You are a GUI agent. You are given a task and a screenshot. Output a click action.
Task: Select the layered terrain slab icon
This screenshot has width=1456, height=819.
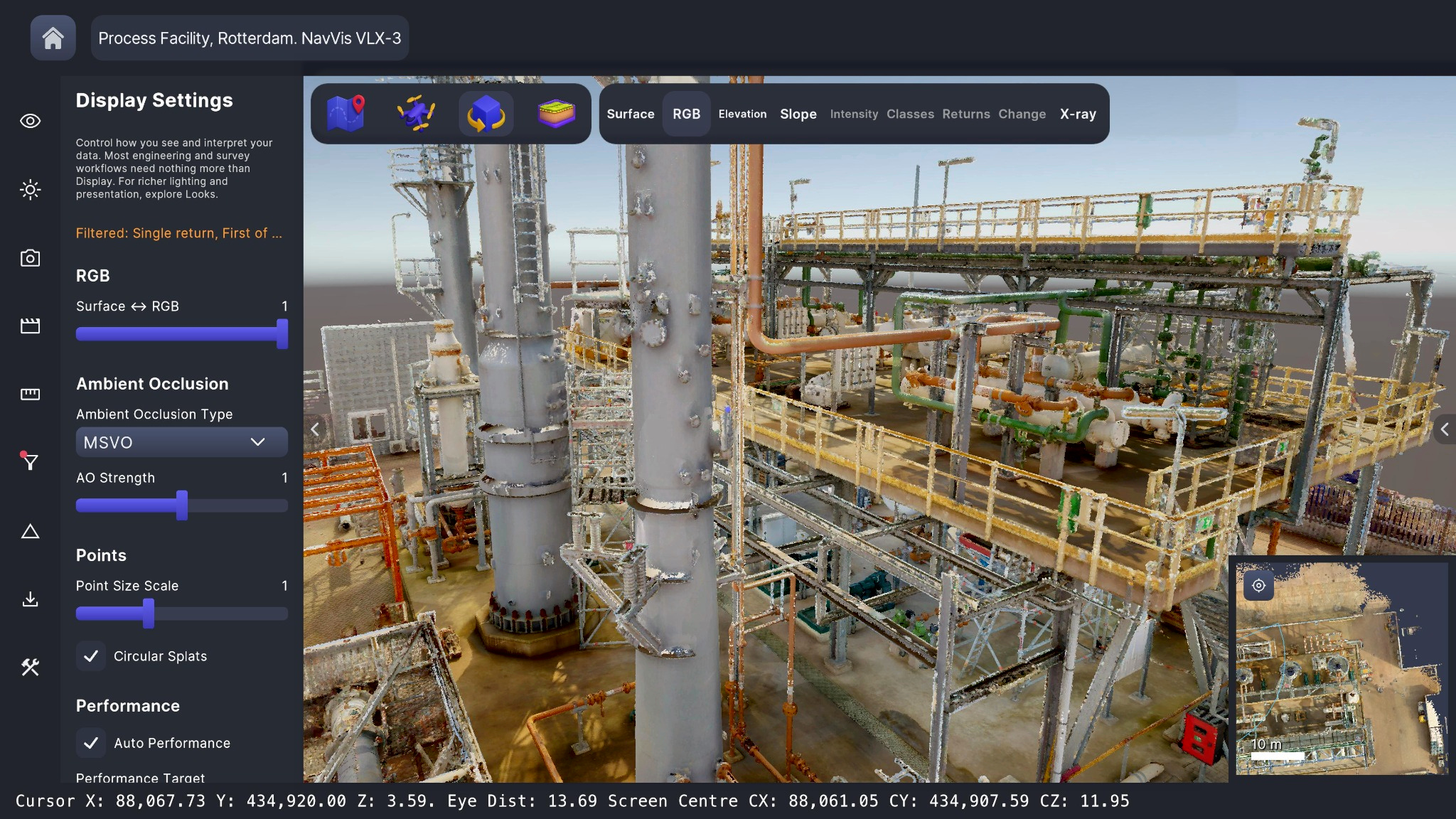tap(556, 114)
